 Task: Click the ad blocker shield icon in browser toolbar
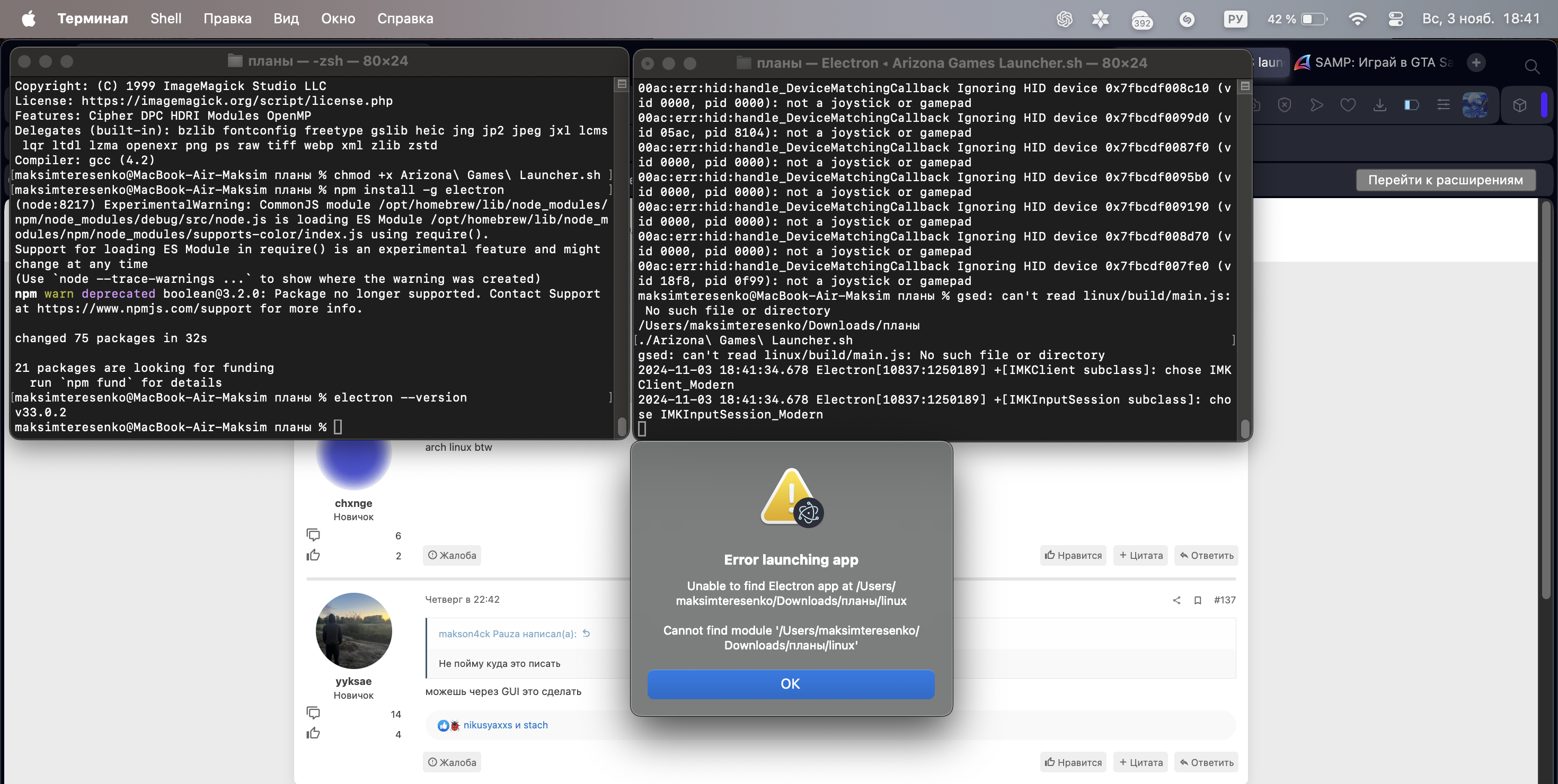pos(1285,105)
